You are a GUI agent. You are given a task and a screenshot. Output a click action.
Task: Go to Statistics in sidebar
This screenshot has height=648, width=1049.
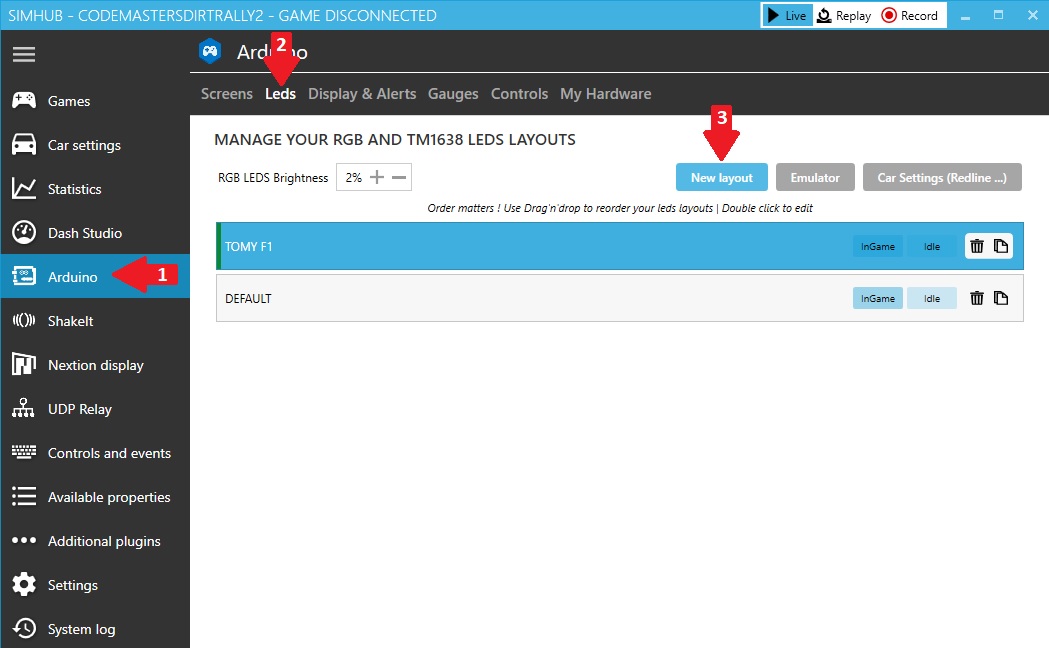tap(75, 189)
